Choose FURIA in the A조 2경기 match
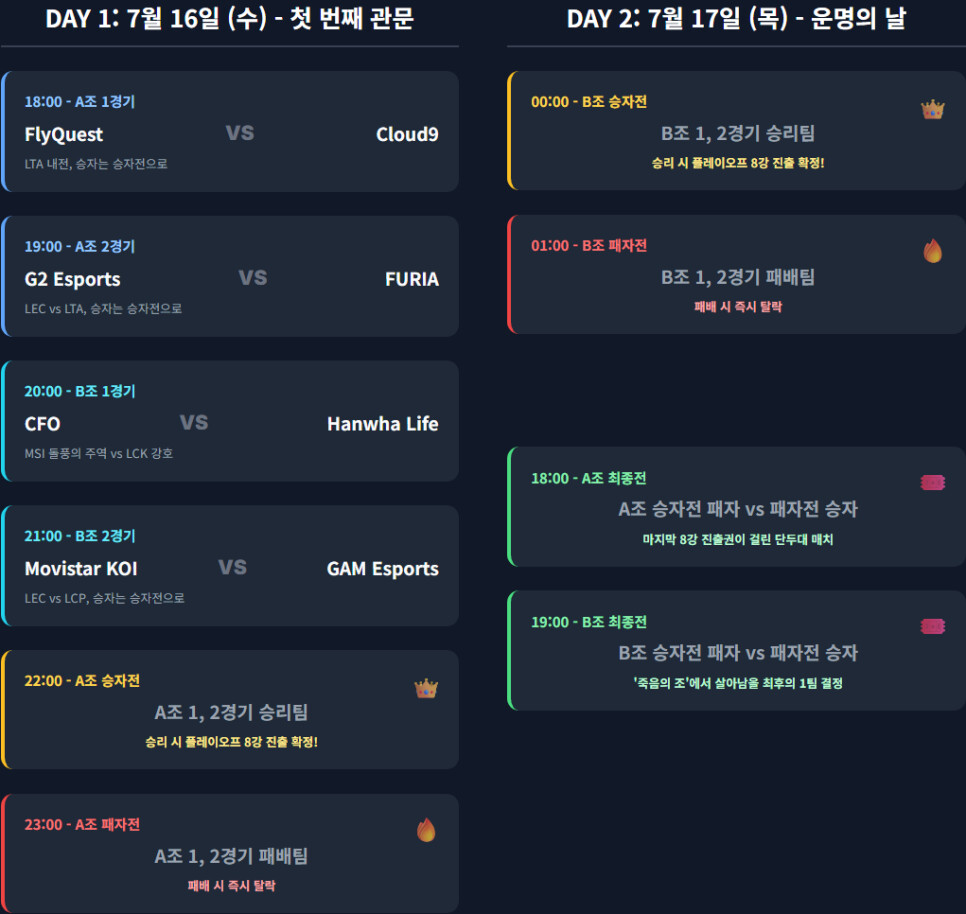 tap(411, 279)
